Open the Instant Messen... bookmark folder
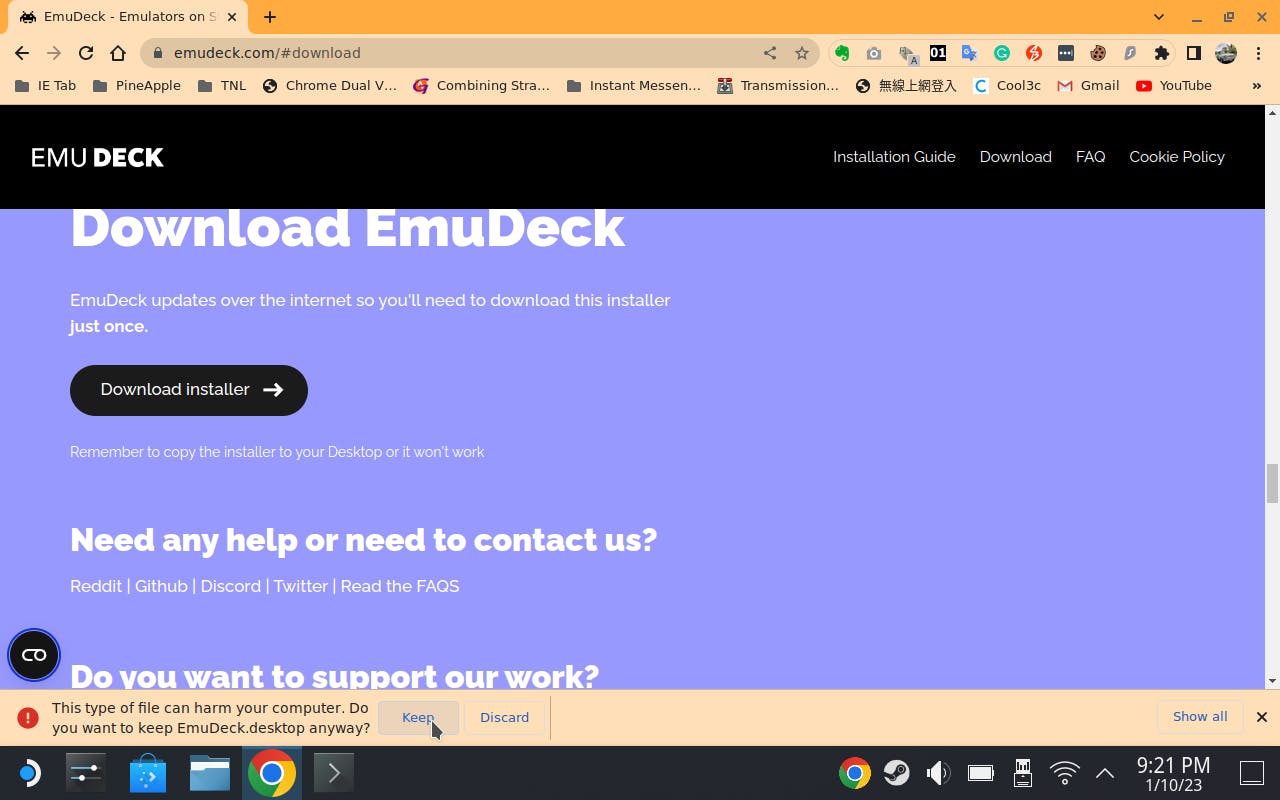Viewport: 1280px width, 800px height. tap(634, 86)
